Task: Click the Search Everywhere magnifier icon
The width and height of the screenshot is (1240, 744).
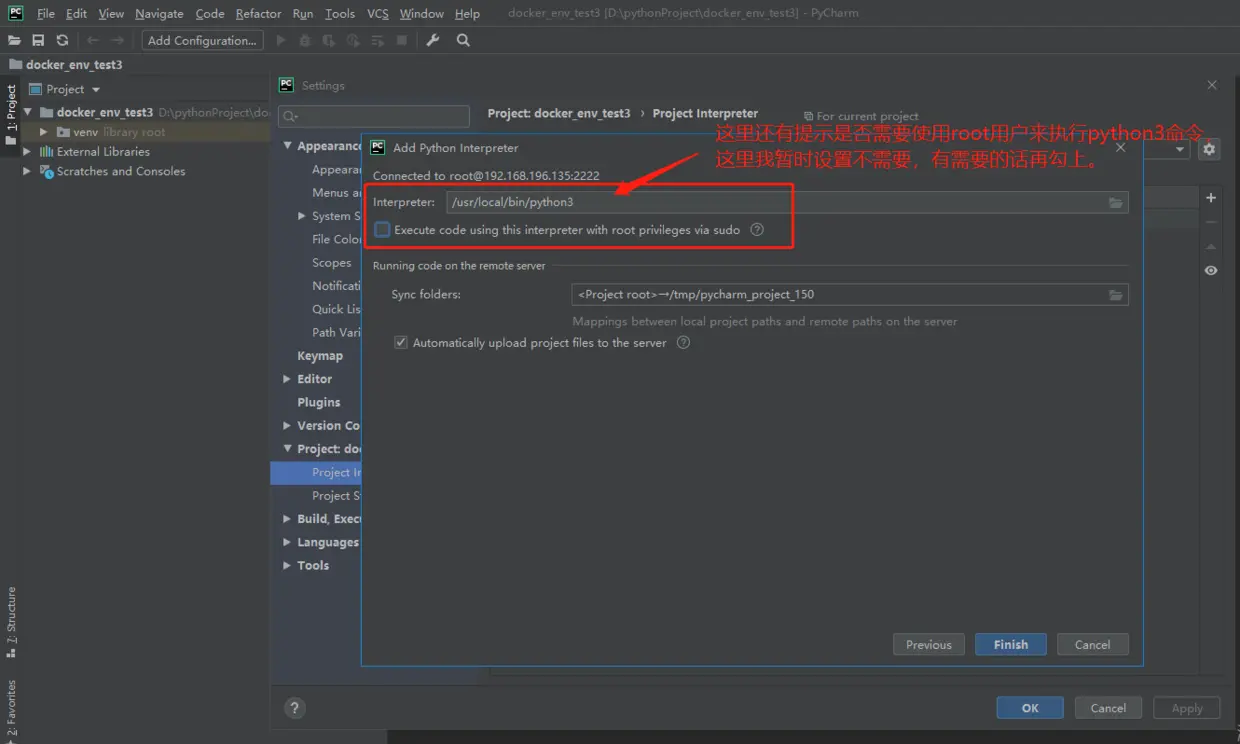Action: click(463, 40)
